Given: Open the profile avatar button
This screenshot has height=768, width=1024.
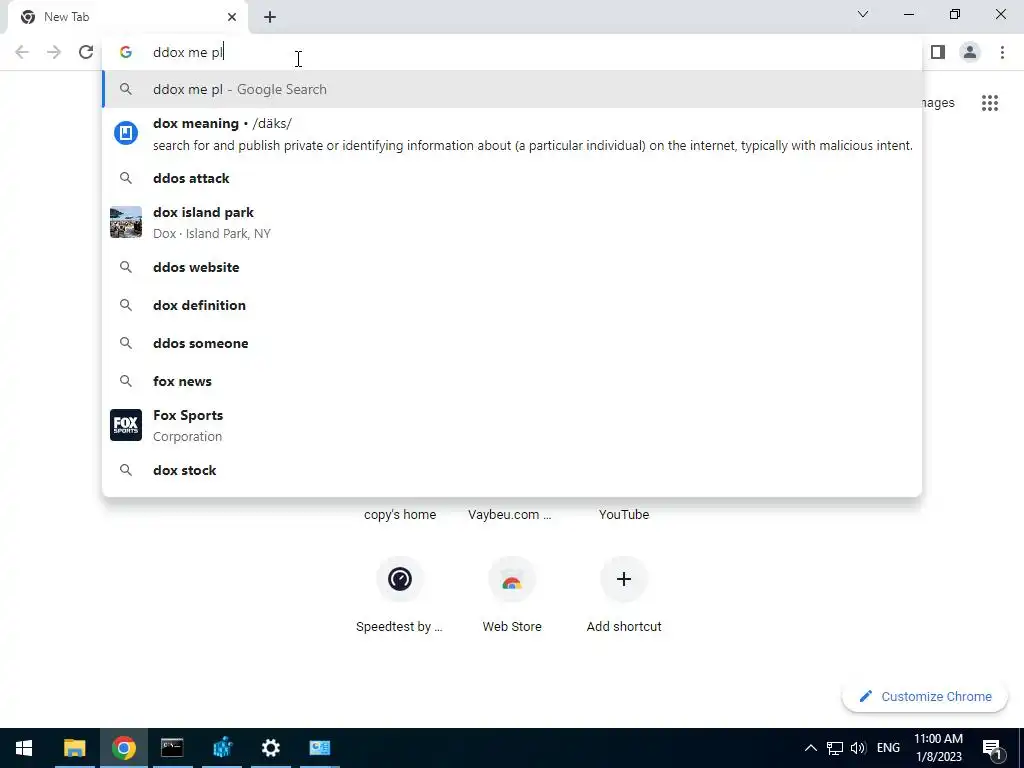Looking at the screenshot, I should click(x=970, y=52).
